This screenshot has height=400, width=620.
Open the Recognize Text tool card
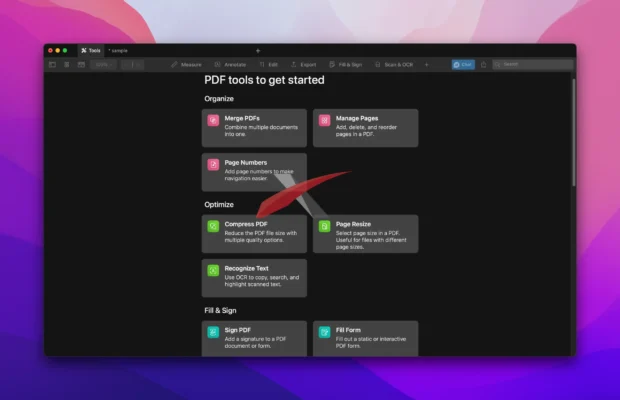[254, 278]
